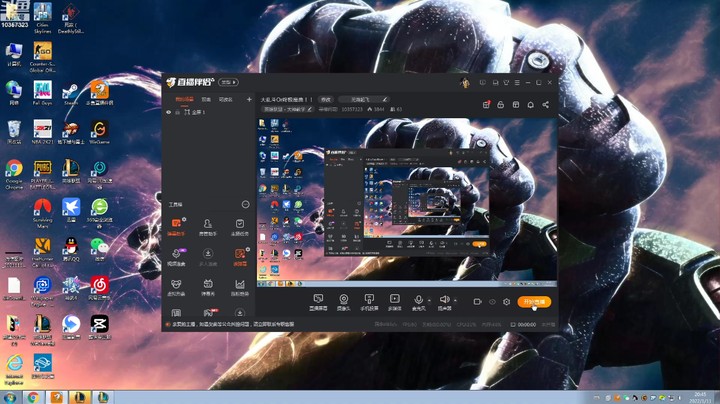Open the WeChat desktop icon
This screenshot has height=404, width=720.
pos(99,250)
